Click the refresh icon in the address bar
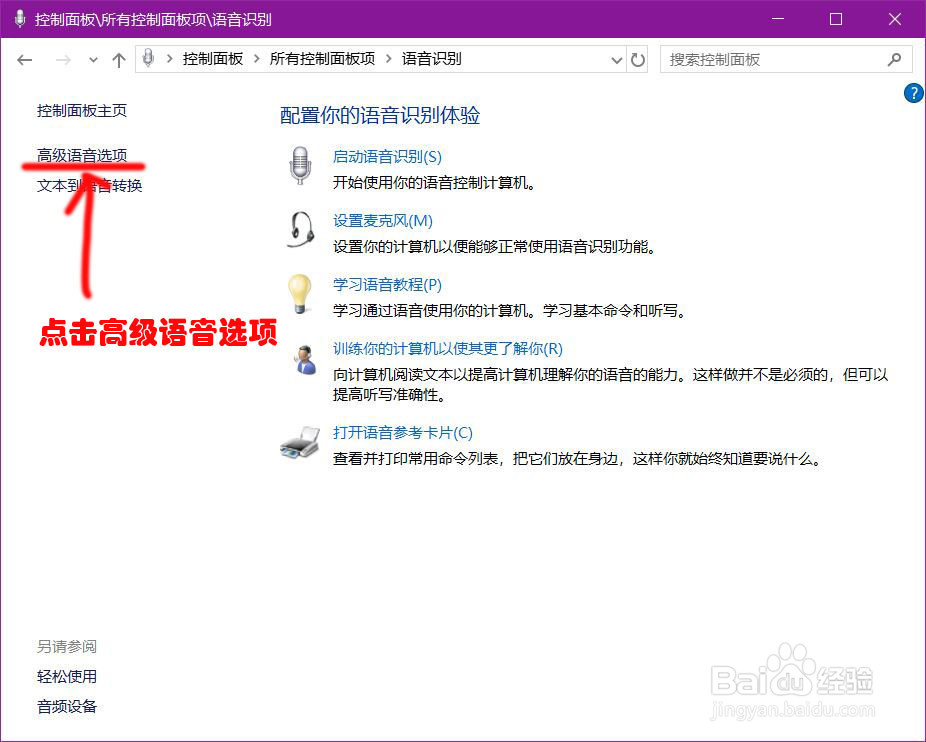 (639, 59)
